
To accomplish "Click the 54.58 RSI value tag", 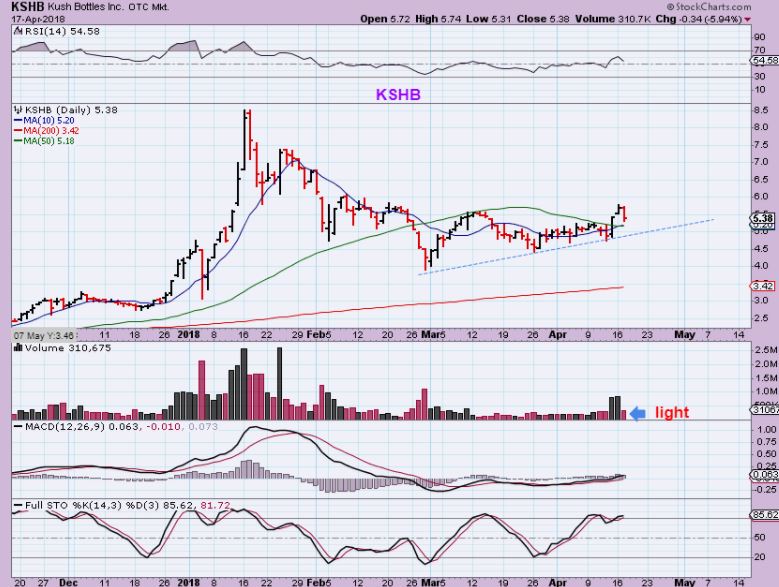I will [x=766, y=60].
